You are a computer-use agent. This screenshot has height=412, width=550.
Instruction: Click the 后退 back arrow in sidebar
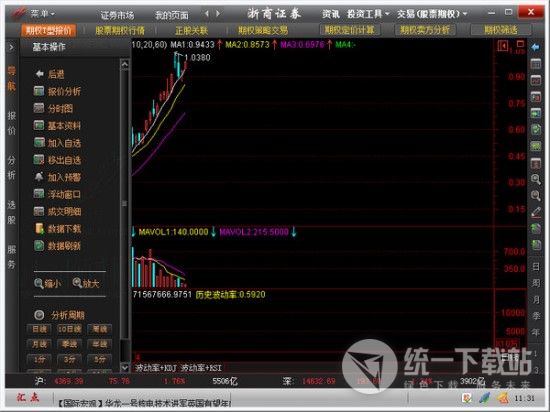pos(39,74)
